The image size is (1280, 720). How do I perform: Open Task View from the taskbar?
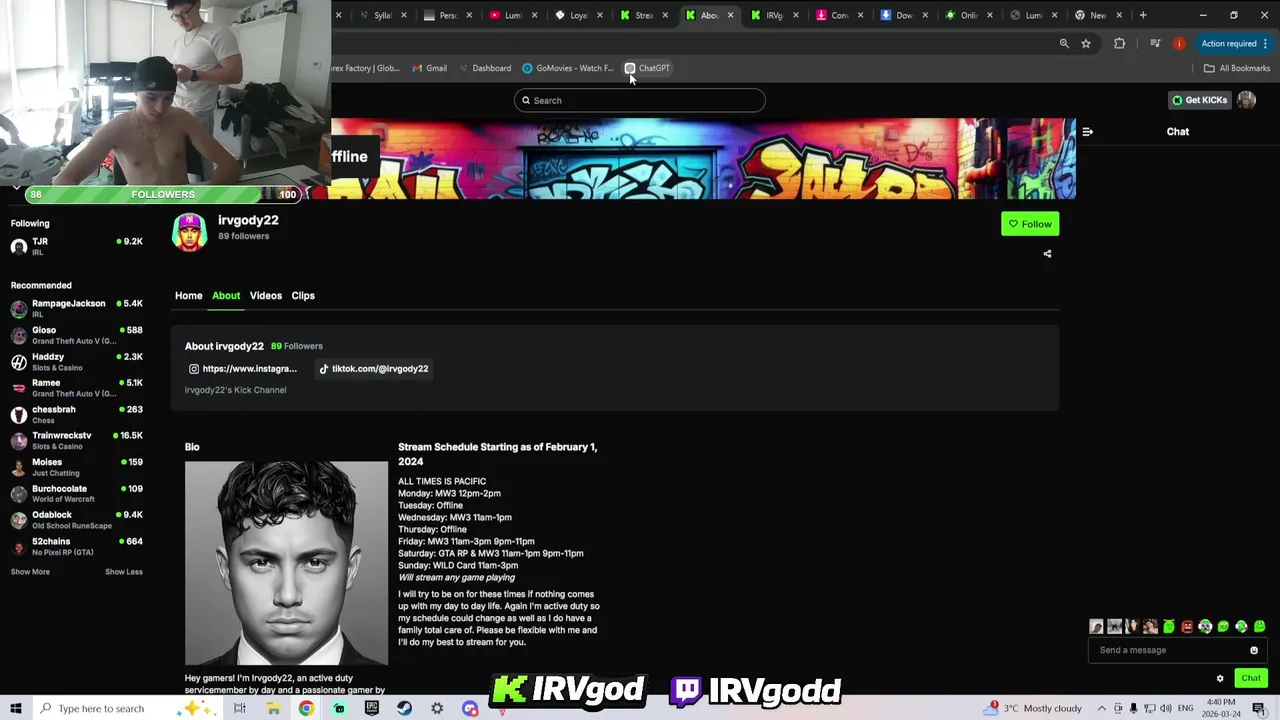point(239,708)
